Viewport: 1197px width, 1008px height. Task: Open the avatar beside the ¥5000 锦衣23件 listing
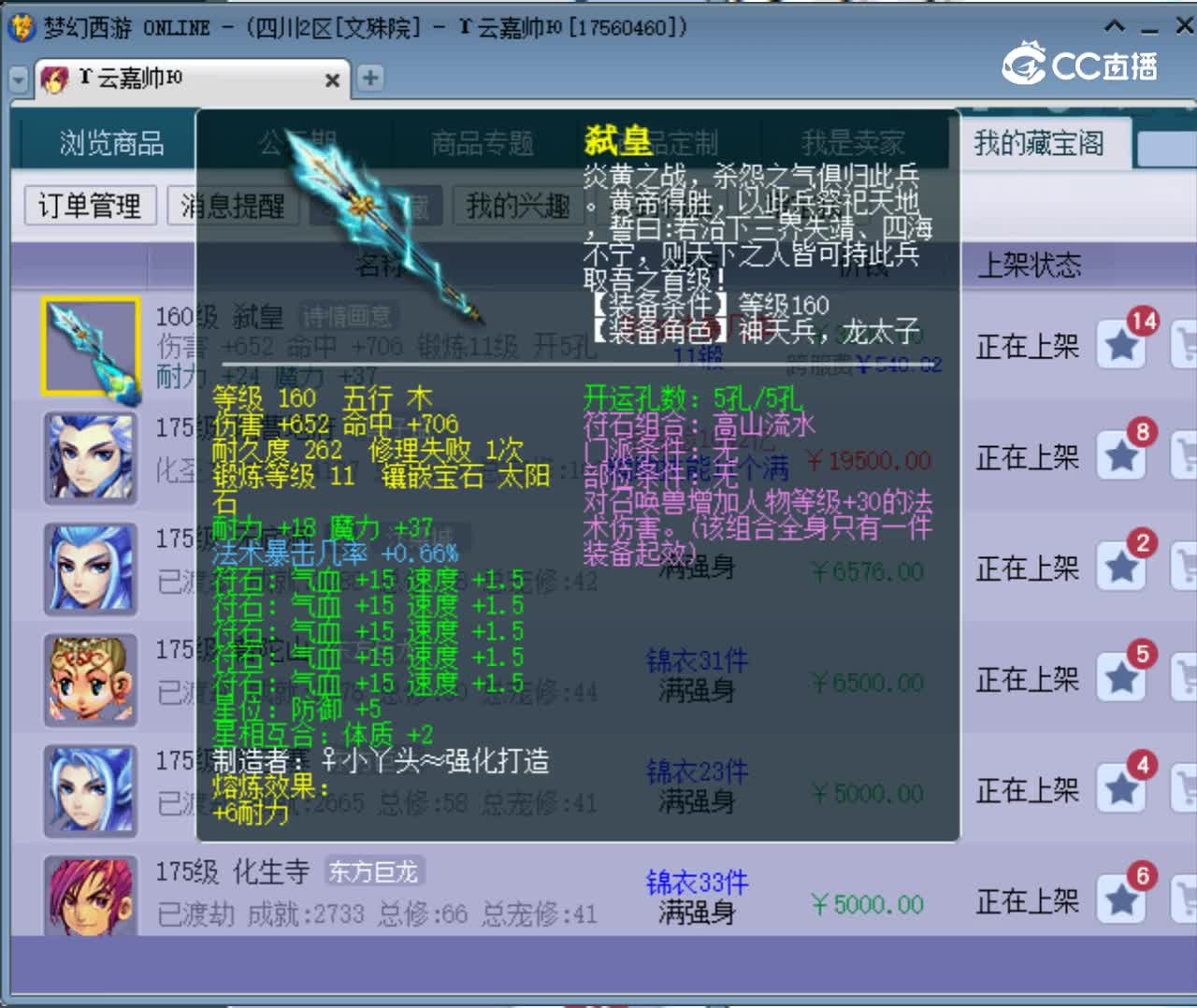pyautogui.click(x=91, y=790)
